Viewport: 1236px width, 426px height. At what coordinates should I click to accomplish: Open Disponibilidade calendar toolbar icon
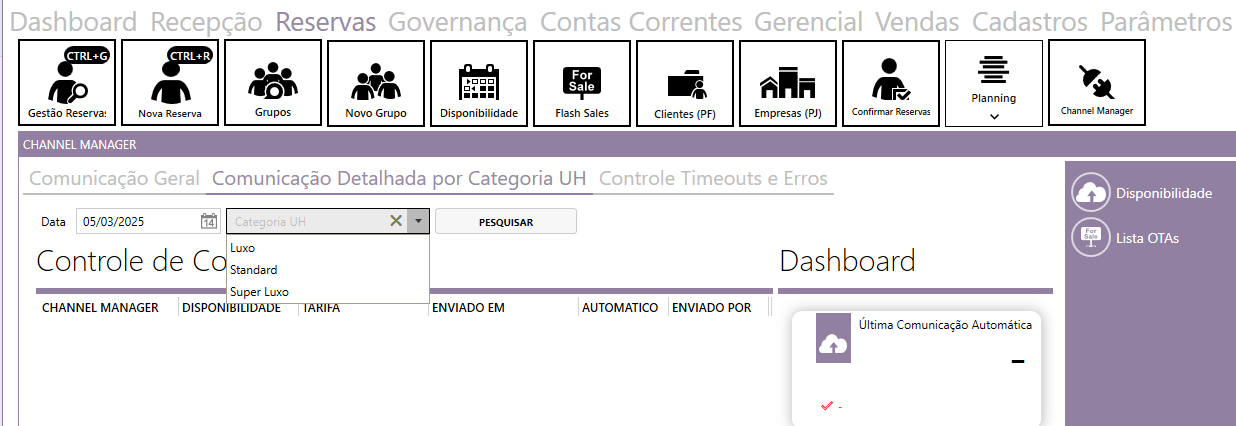[x=479, y=82]
